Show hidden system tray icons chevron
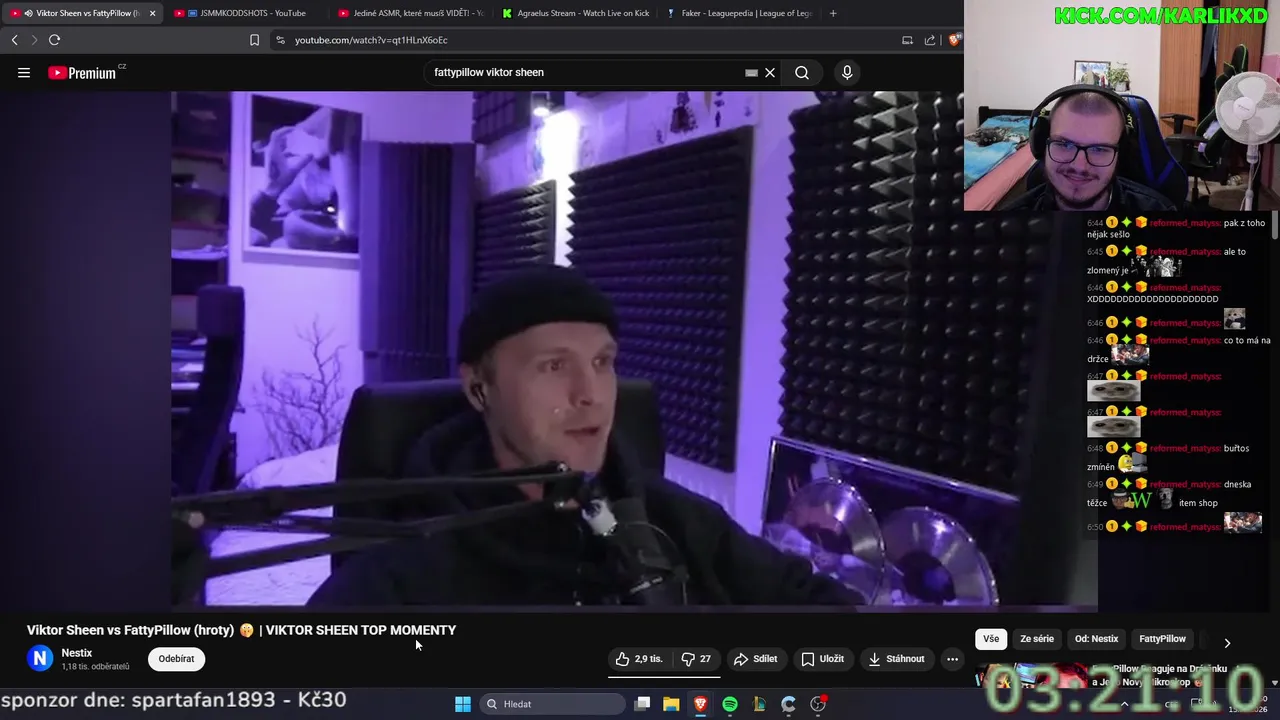The image size is (1280, 720). 1124,704
